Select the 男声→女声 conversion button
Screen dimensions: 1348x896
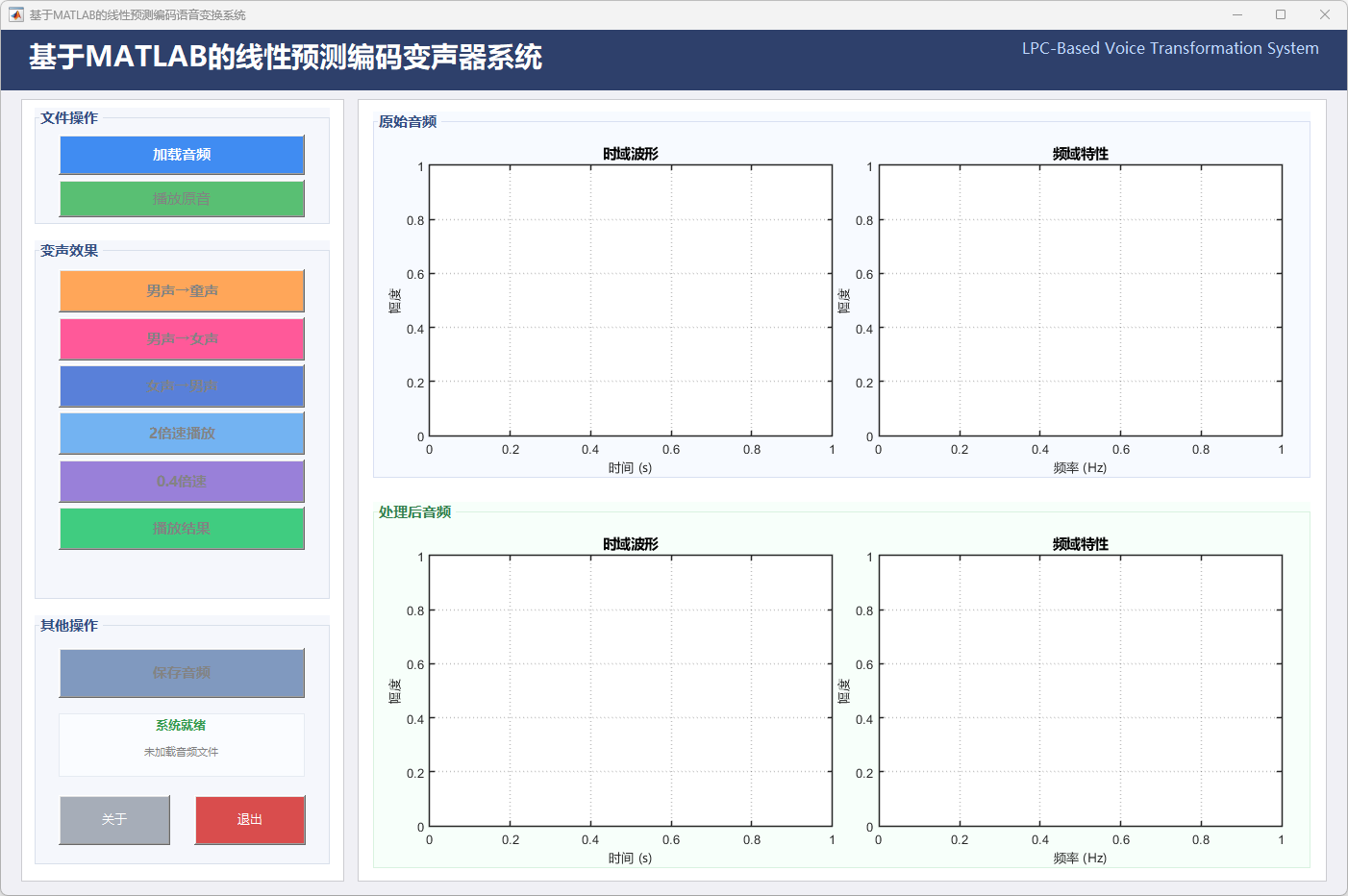(x=182, y=339)
